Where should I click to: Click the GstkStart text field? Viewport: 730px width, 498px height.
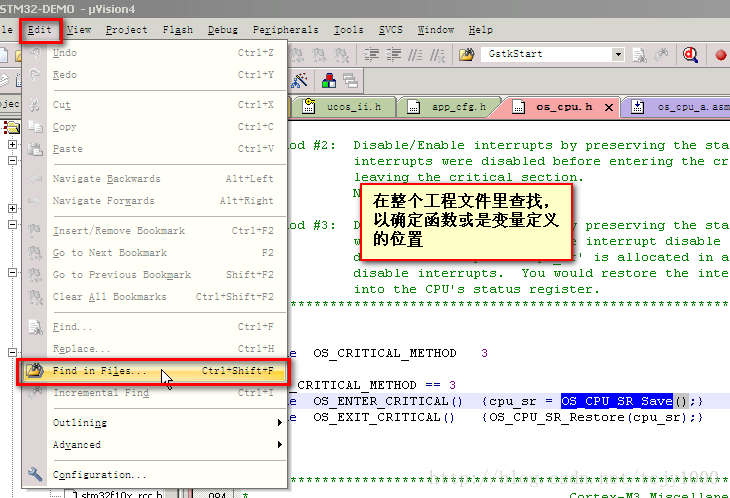tap(547, 54)
